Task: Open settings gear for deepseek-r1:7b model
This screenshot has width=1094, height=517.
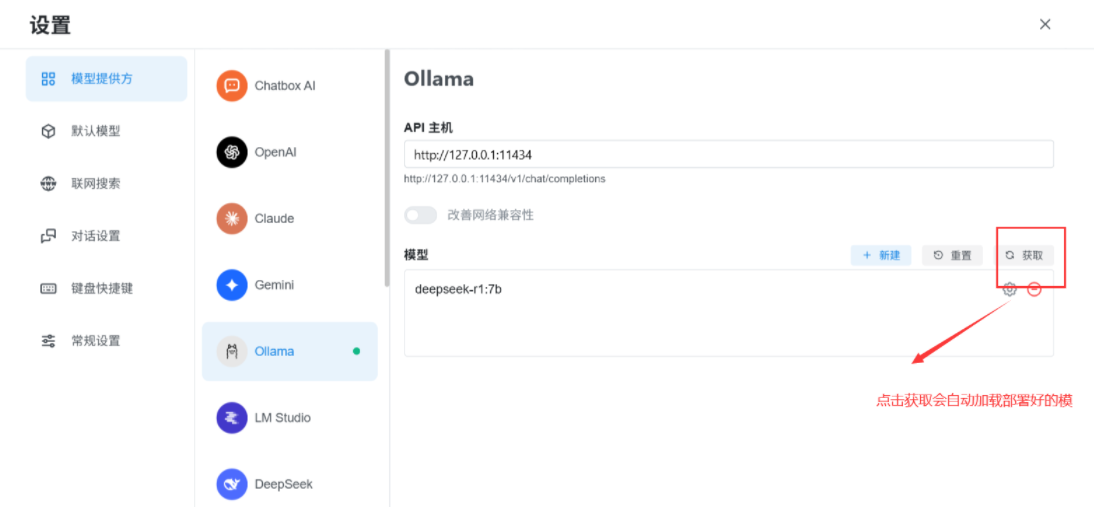Action: tap(1010, 289)
